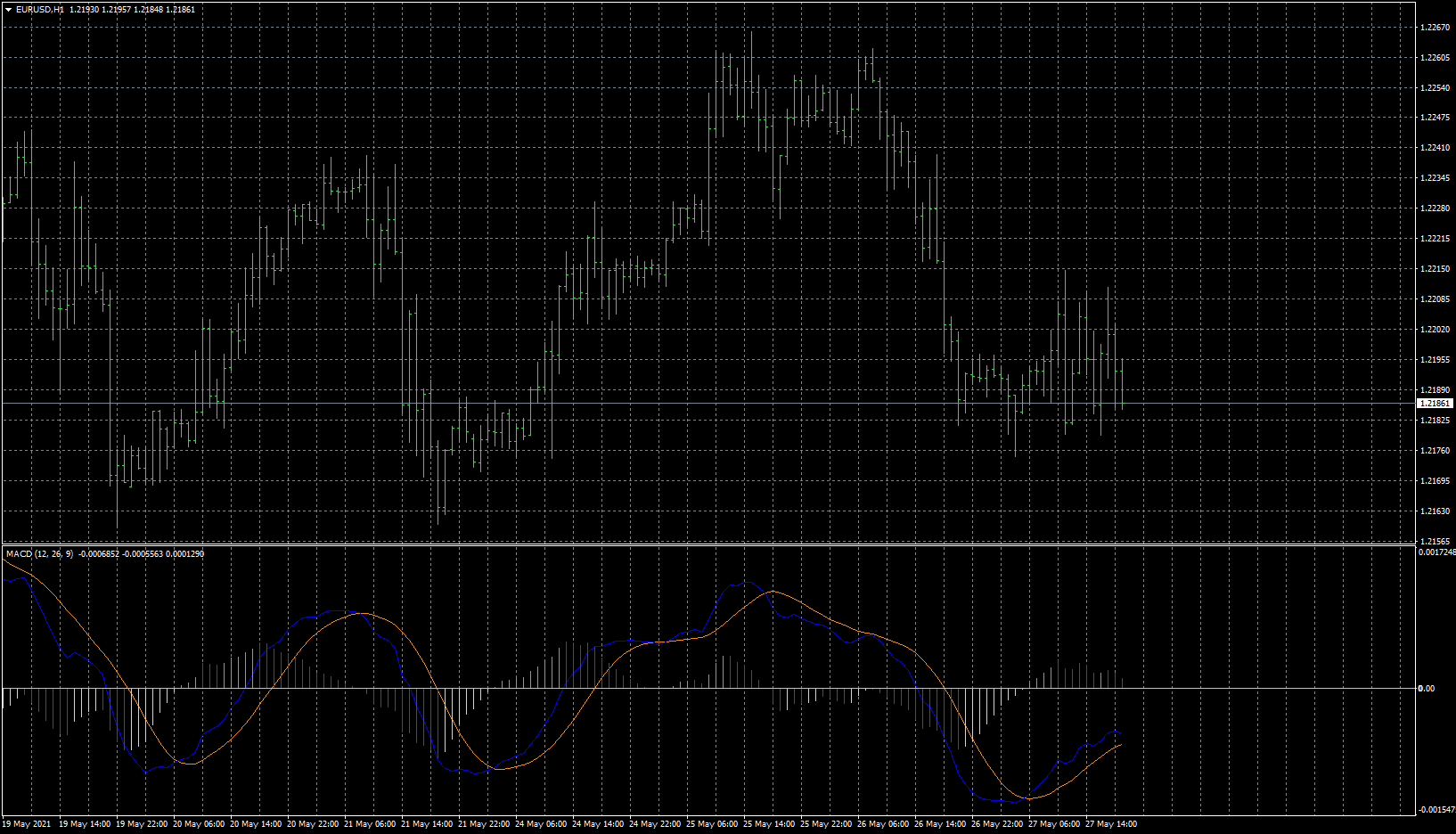Click time axis label 19 May 14:00
The image size is (1456, 834).
tap(85, 824)
